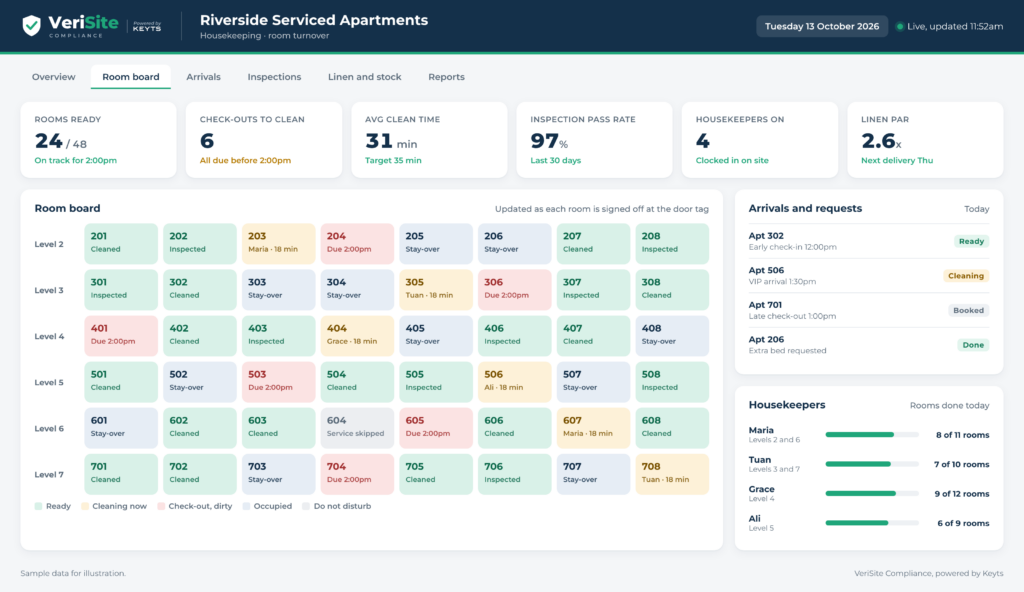Click the green live status dot
The image size is (1024, 592).
click(899, 27)
